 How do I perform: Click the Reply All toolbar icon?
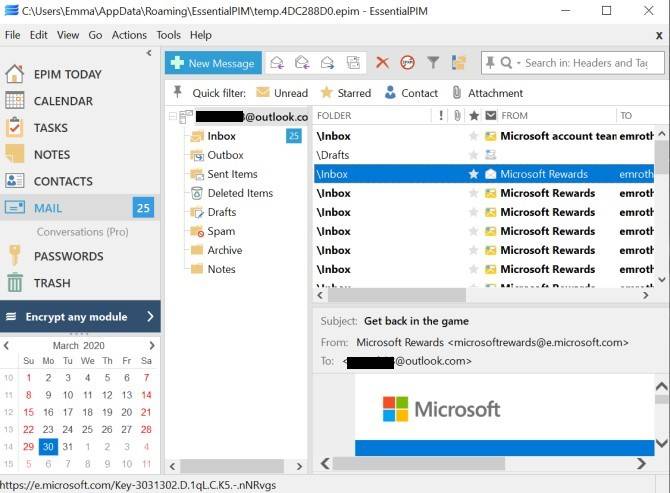(x=302, y=63)
